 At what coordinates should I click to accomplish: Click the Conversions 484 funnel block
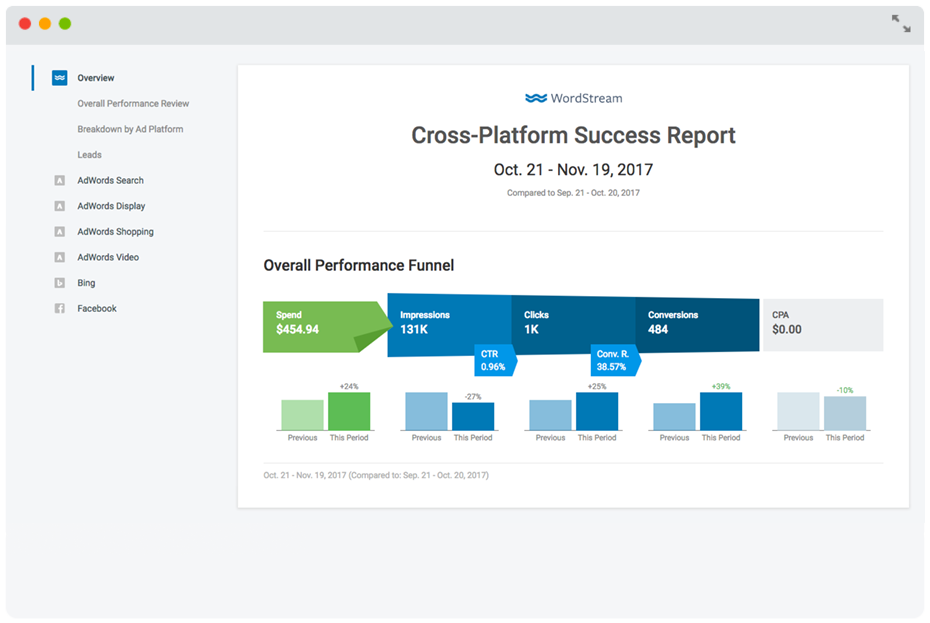tap(697, 325)
